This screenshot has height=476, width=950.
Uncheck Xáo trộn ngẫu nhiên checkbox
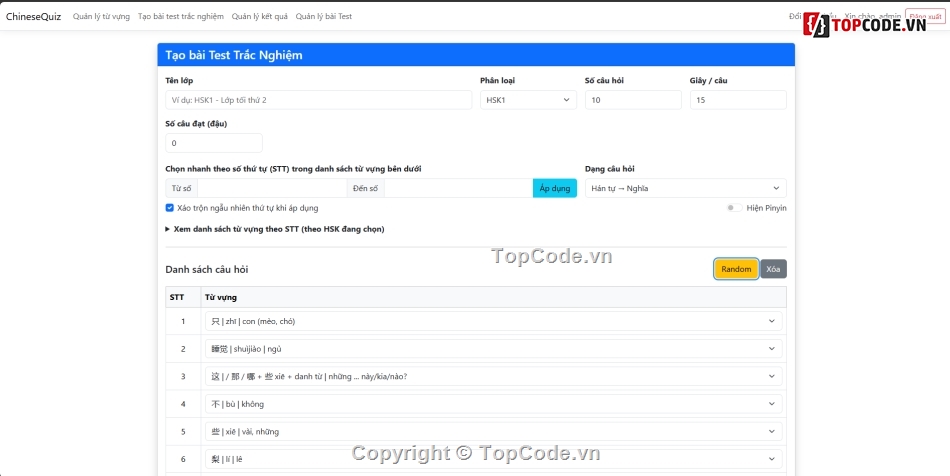[x=170, y=208]
